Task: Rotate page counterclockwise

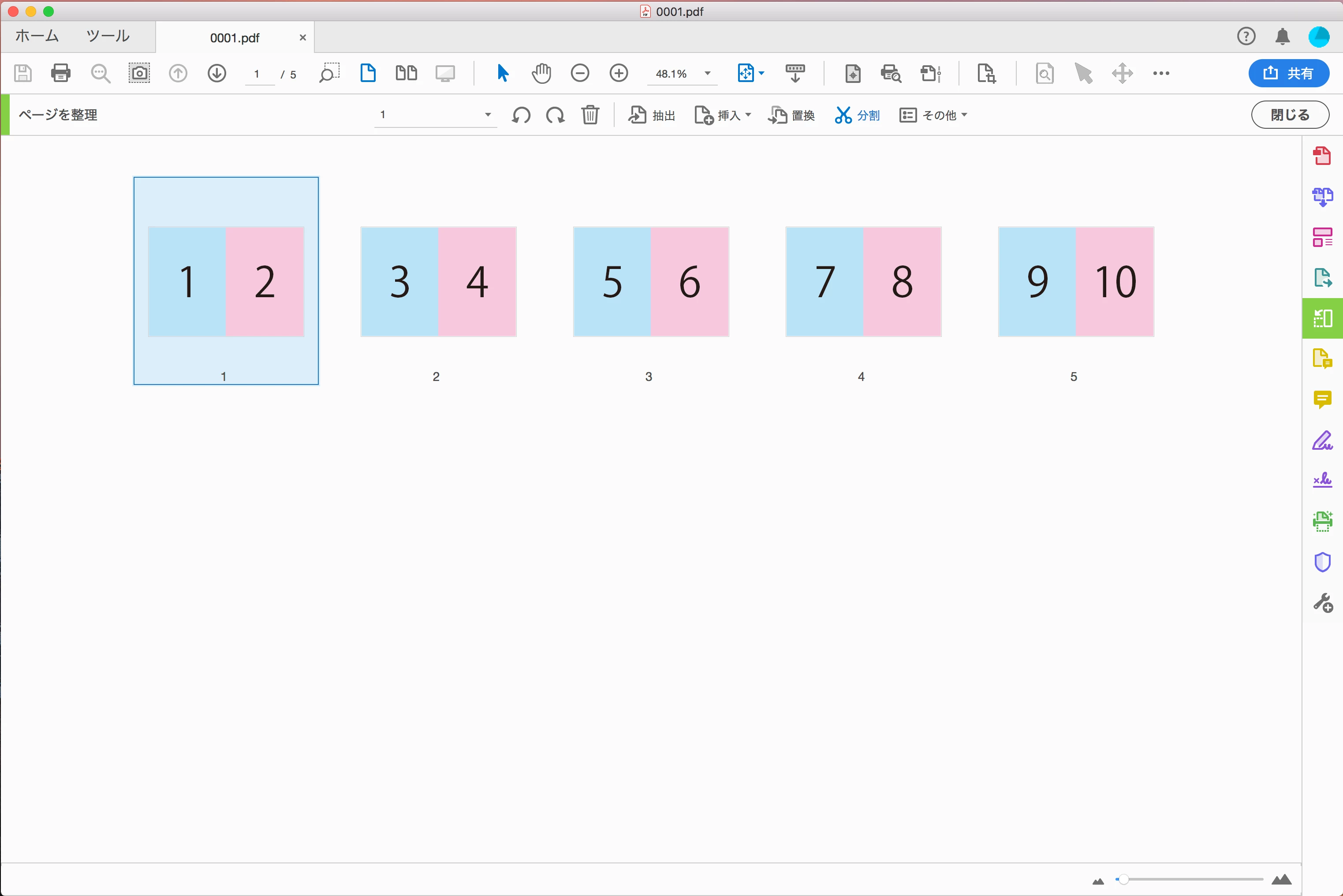Action: [x=521, y=115]
